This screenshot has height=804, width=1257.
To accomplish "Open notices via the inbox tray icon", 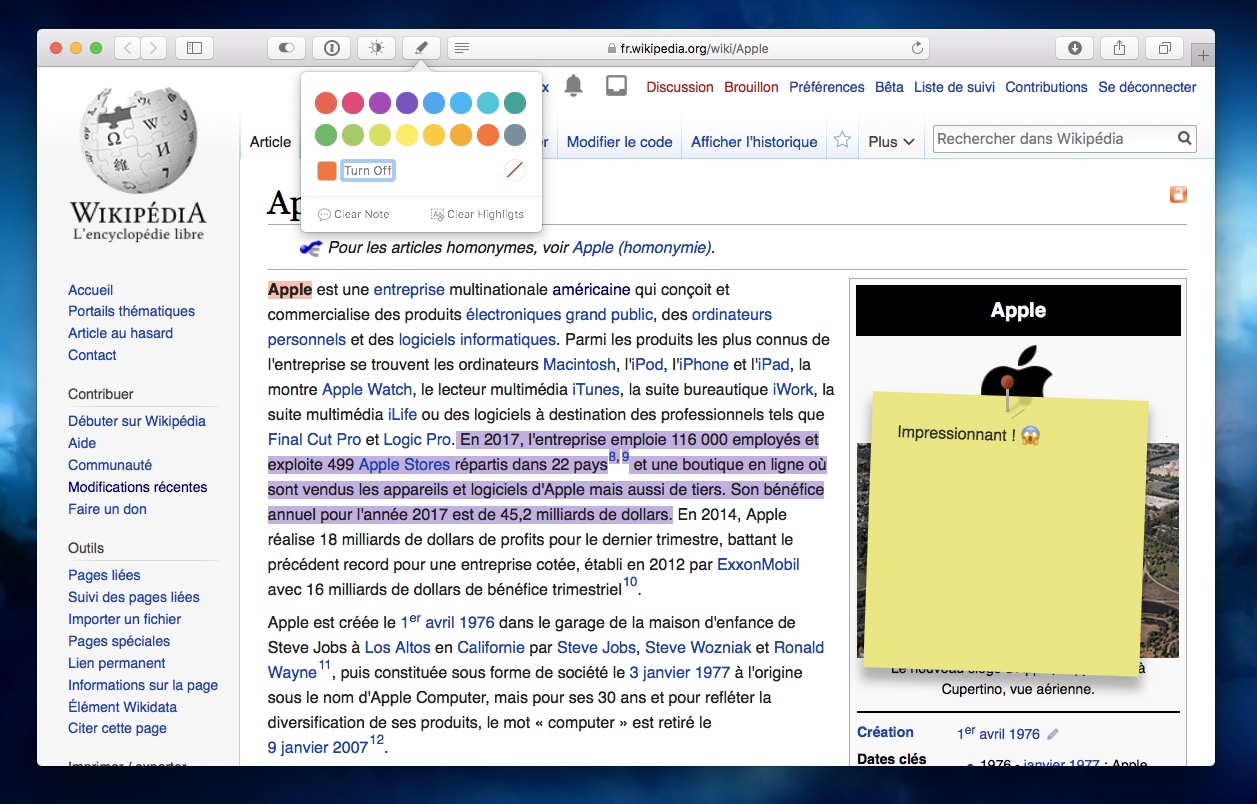I will point(617,86).
